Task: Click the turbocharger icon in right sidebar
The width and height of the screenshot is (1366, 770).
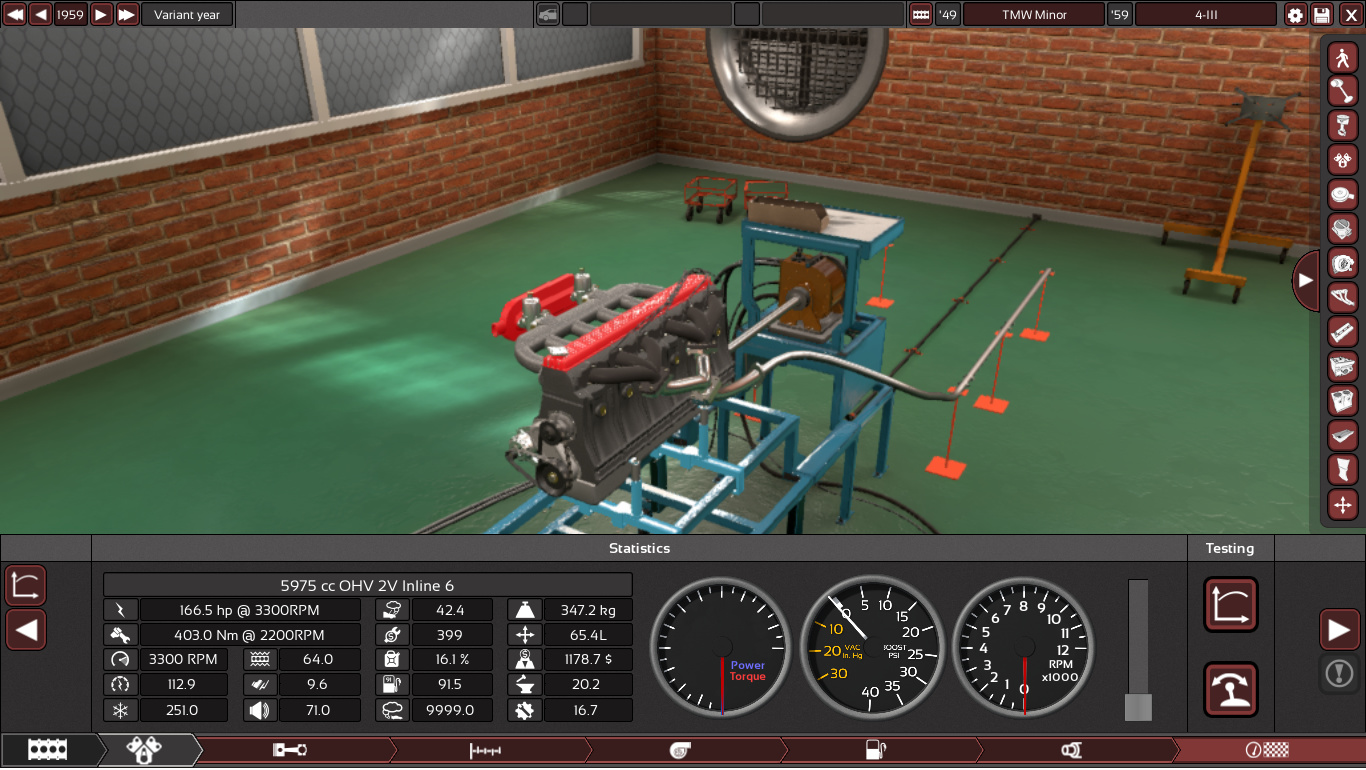Action: pos(1342,263)
